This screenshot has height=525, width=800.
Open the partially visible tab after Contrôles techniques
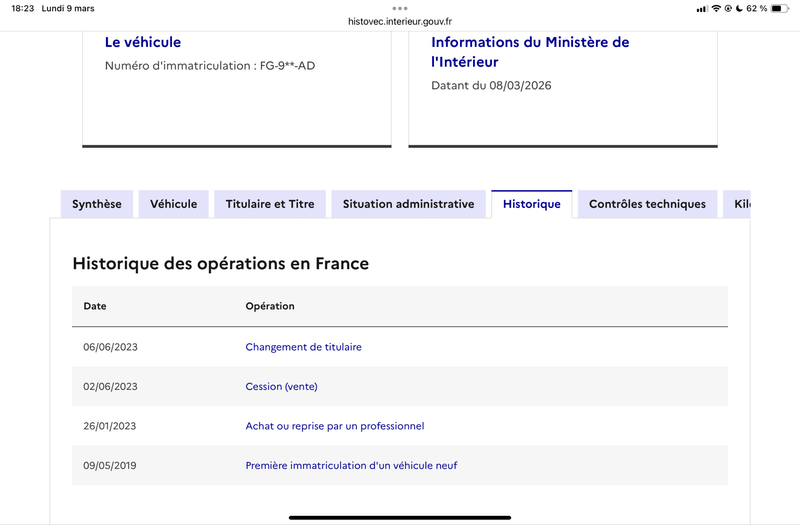(738, 204)
